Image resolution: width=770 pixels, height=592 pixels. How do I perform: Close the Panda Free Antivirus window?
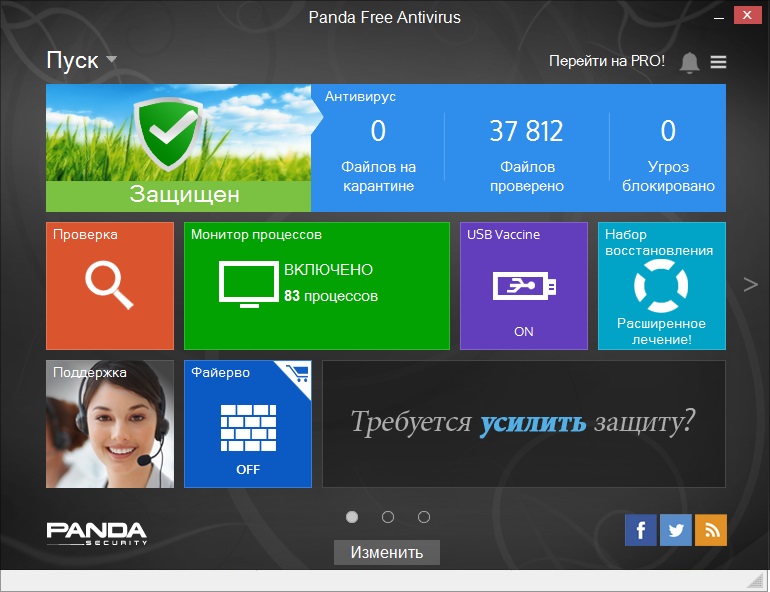click(x=747, y=15)
